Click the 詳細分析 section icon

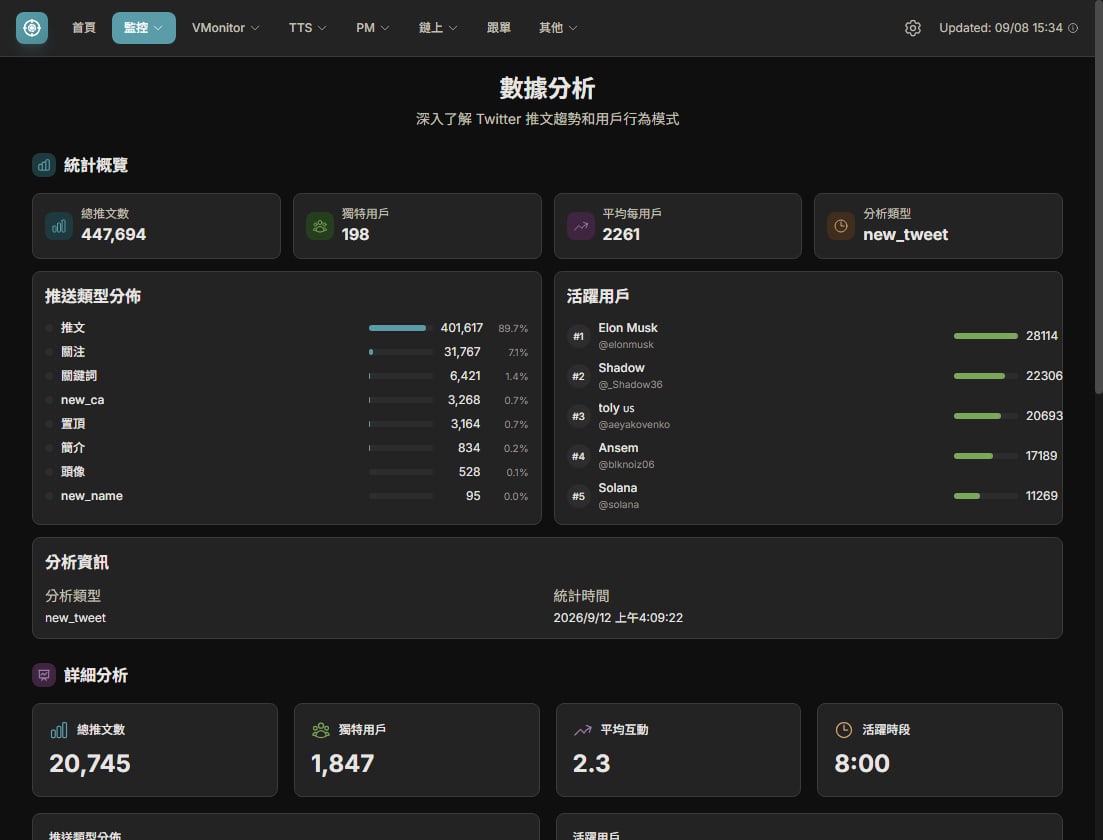[44, 675]
